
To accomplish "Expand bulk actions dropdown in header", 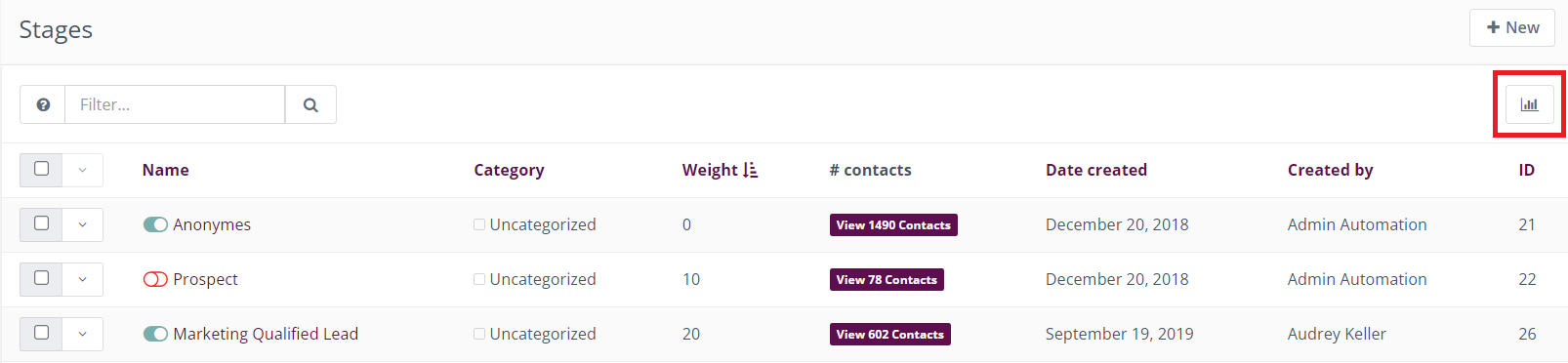I will pyautogui.click(x=83, y=170).
